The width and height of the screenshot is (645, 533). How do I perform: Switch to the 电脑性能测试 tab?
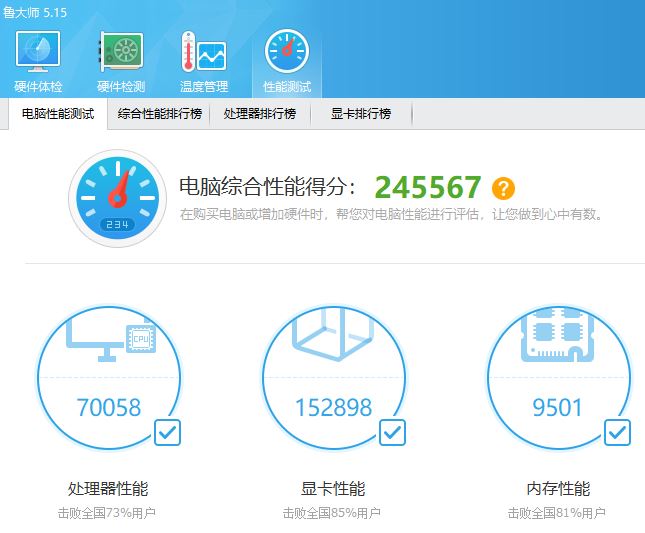(58, 114)
